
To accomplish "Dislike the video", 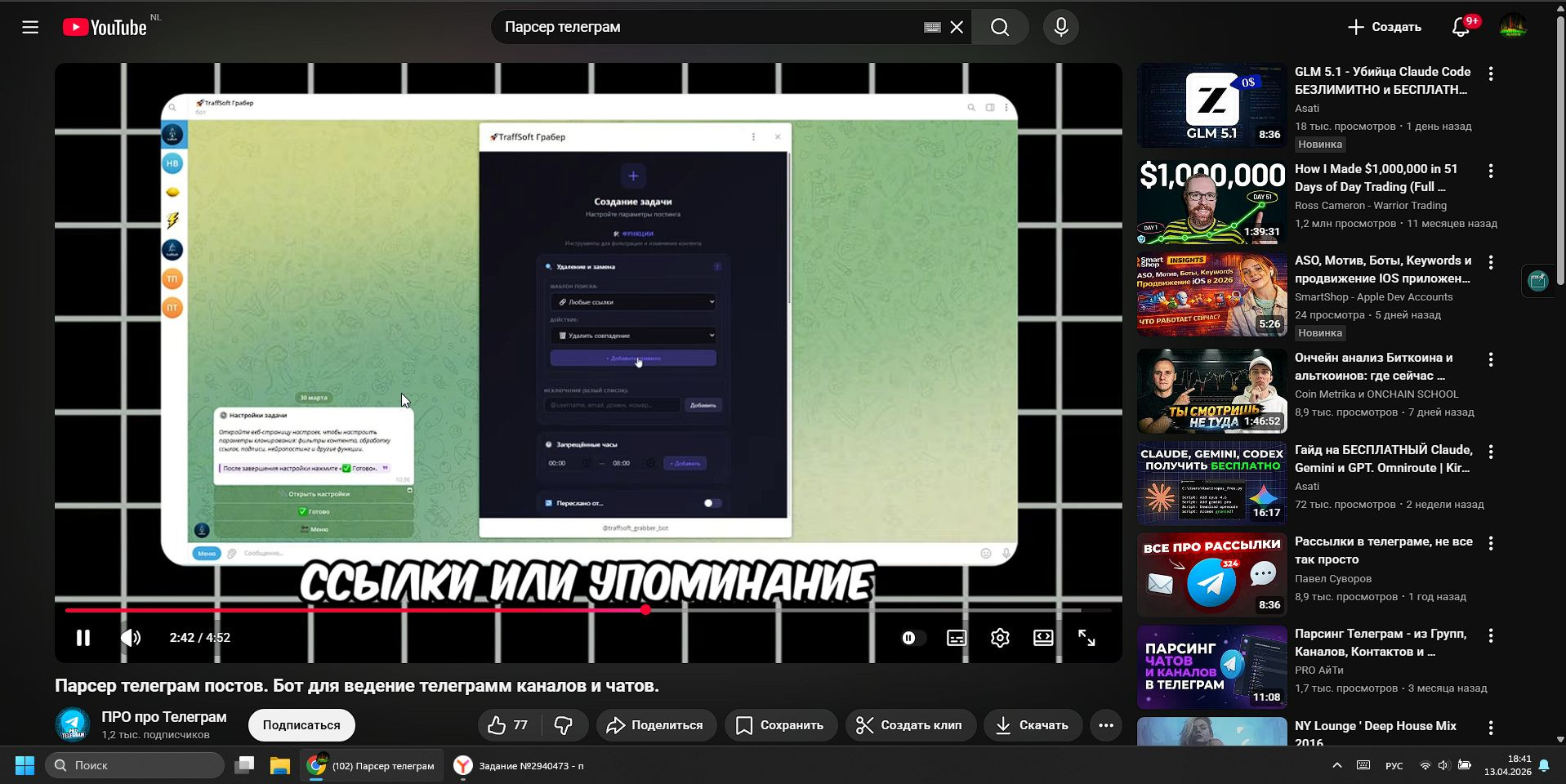I will (564, 725).
